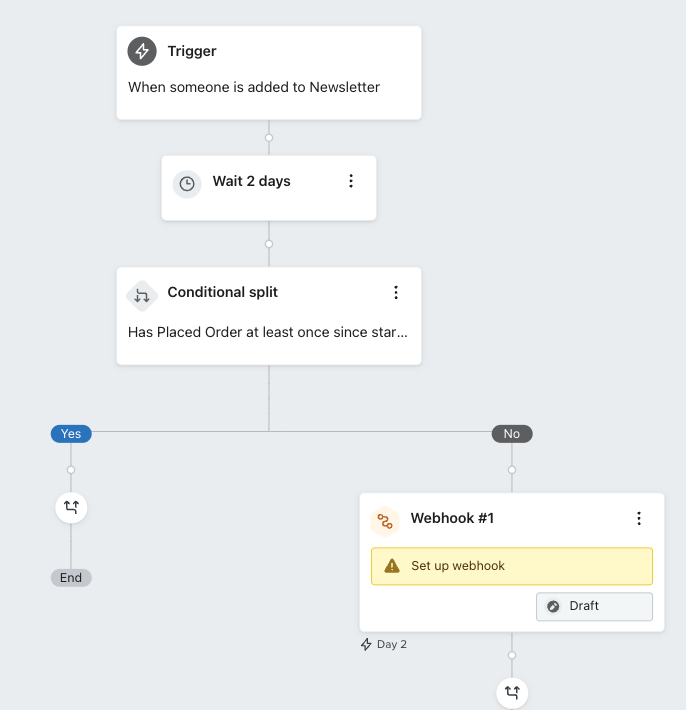Click the Day 2 lightning icon

(x=366, y=644)
